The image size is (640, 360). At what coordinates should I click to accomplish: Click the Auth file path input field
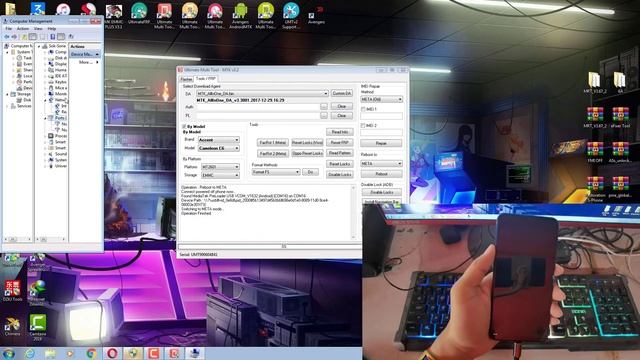pyautogui.click(x=258, y=107)
